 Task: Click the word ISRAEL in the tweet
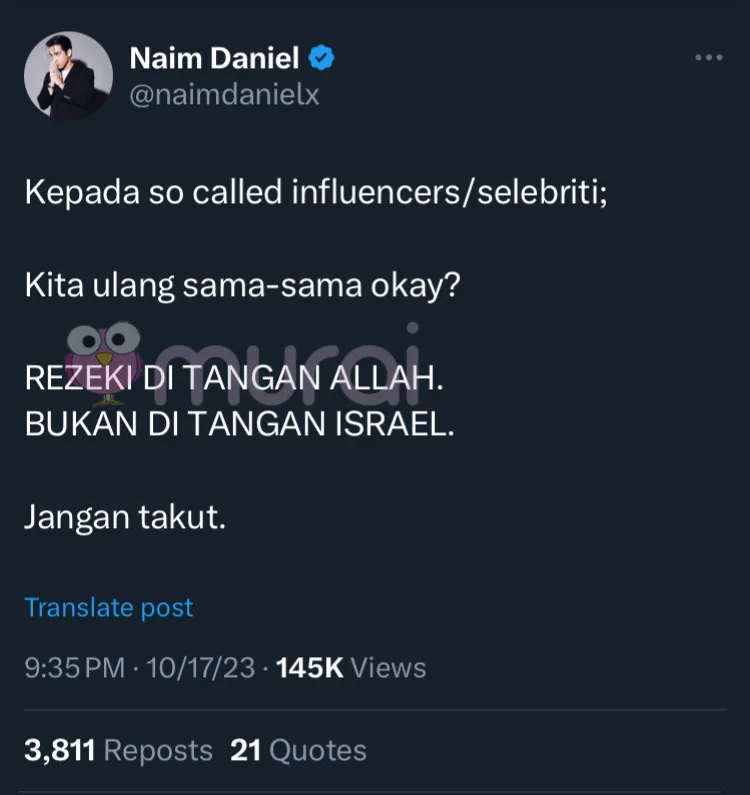[x=389, y=425]
